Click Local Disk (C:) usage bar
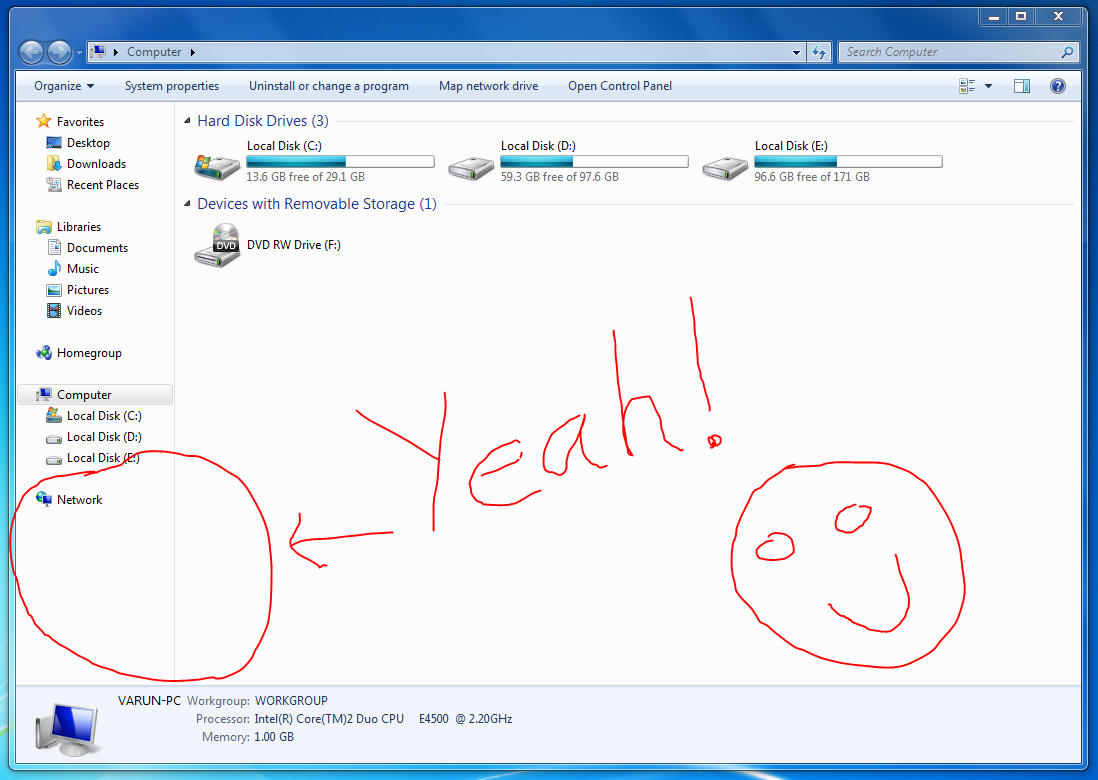This screenshot has width=1098, height=780. coord(340,162)
